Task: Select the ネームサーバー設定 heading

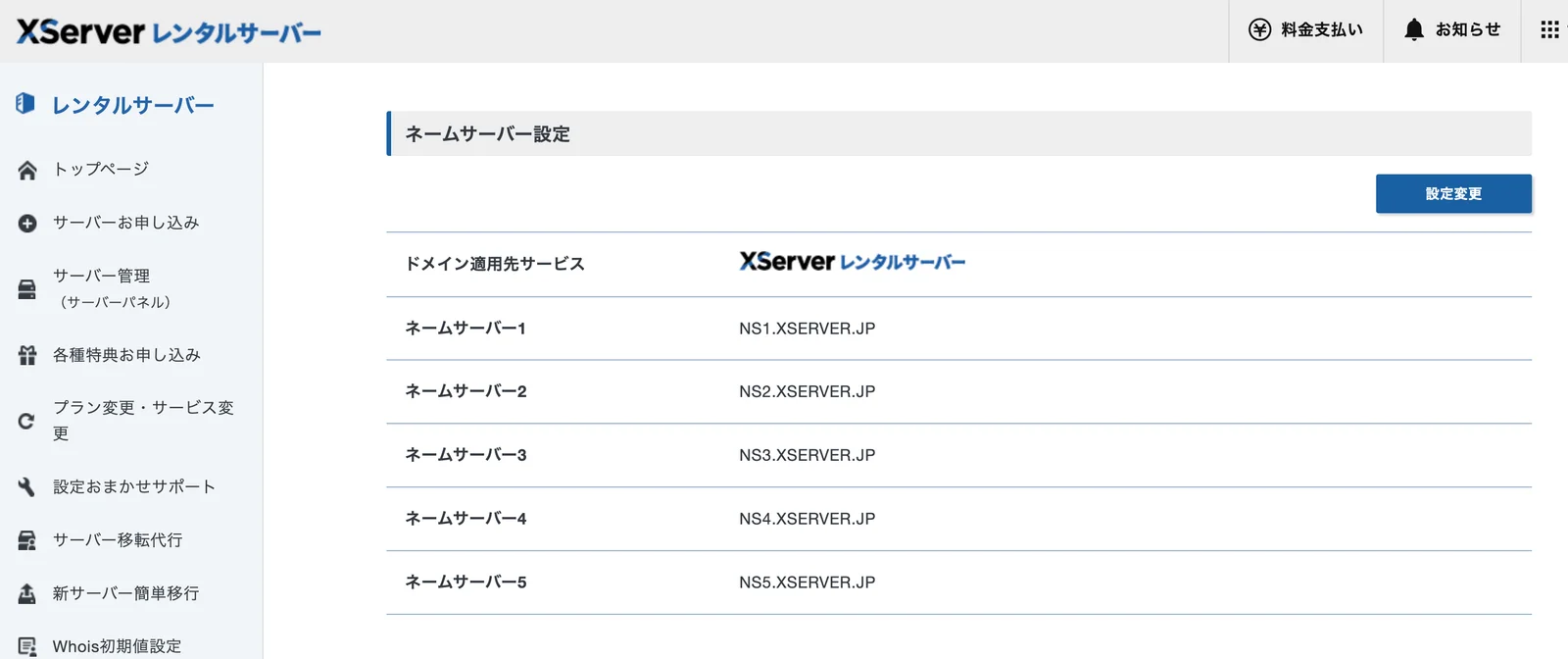Action: coord(487,134)
